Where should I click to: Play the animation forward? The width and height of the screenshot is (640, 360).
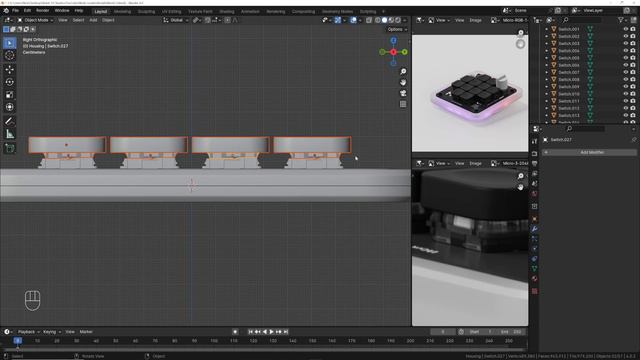[x=271, y=332]
